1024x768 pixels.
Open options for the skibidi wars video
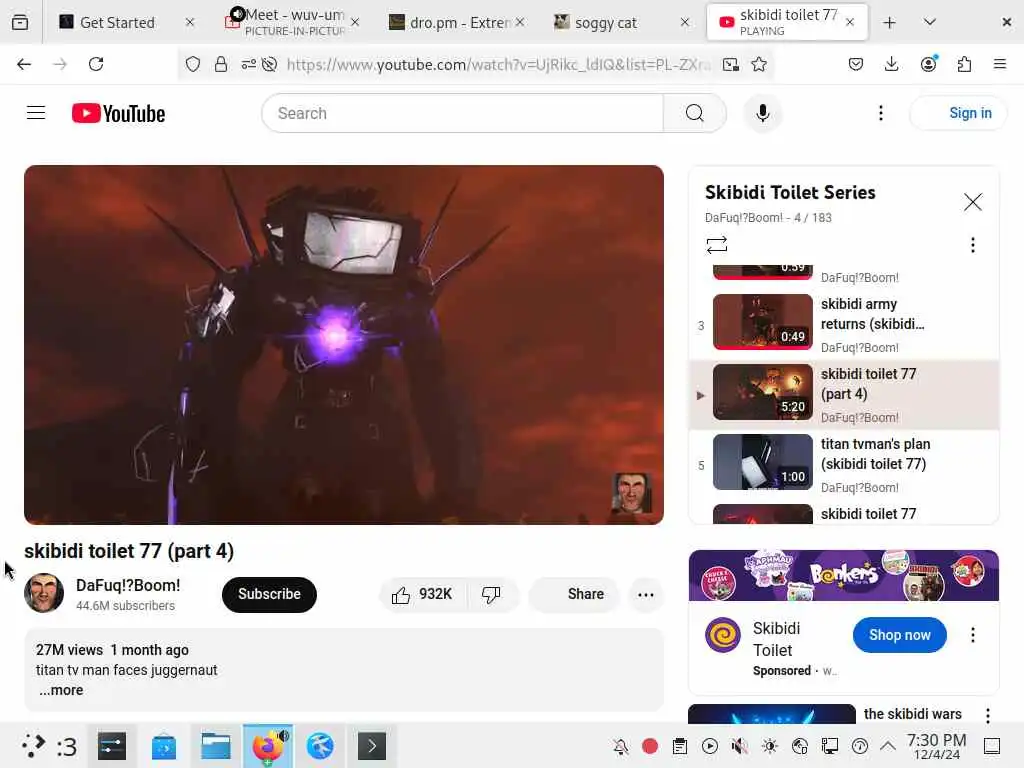[987, 715]
